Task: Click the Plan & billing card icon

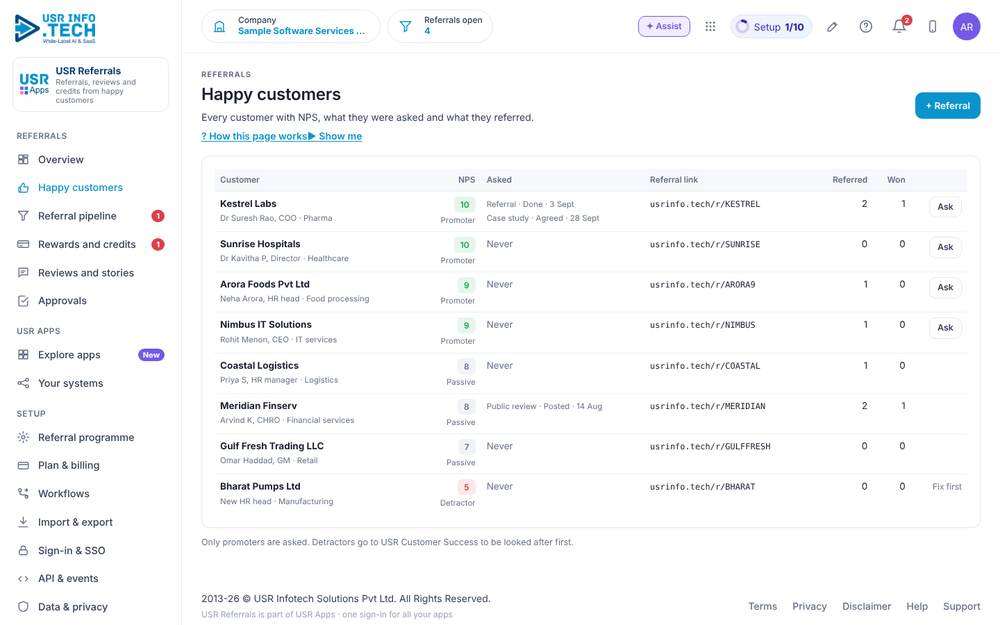Action: [x=23, y=465]
